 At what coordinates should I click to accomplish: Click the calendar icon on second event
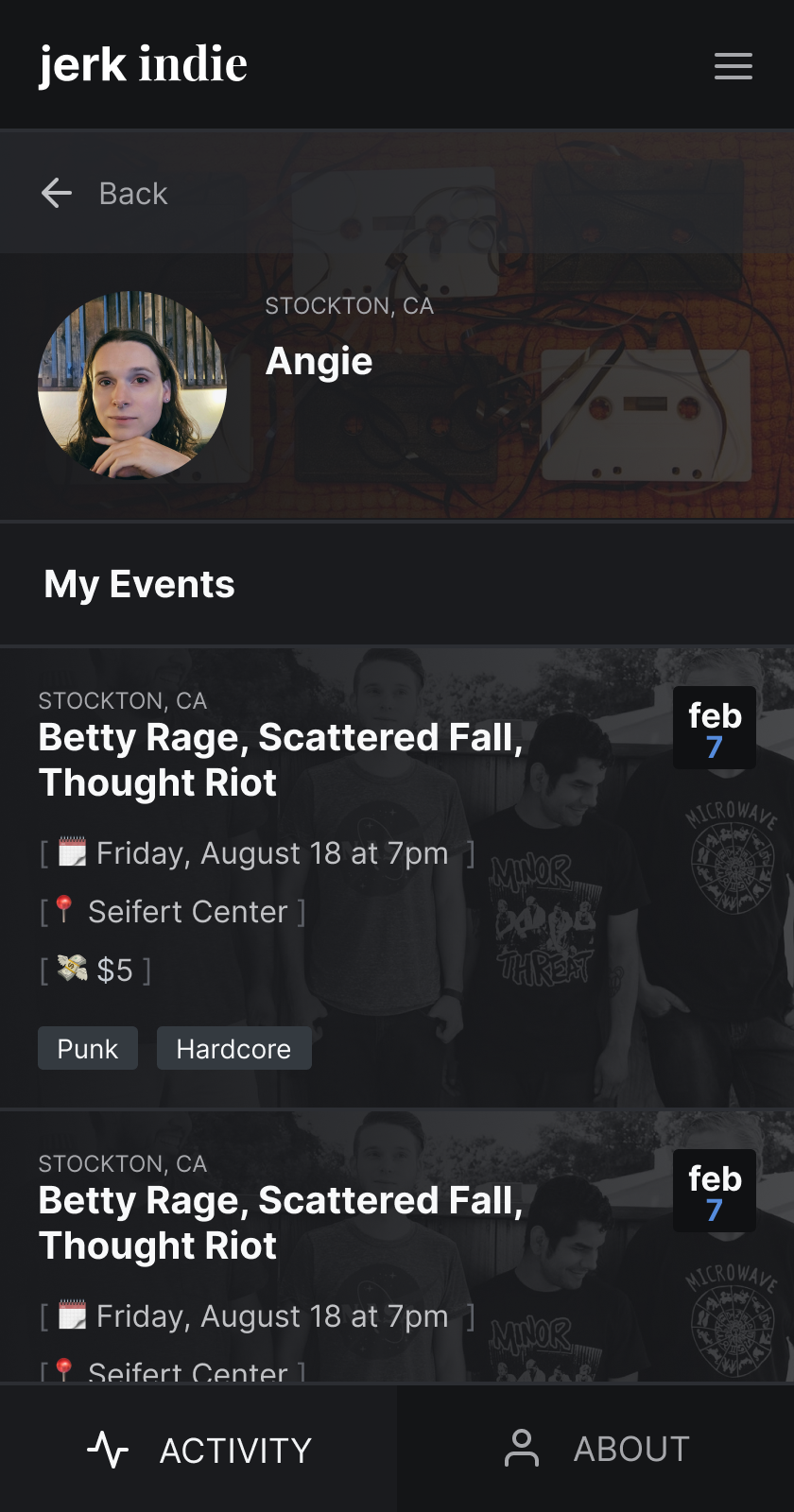coord(73,1315)
